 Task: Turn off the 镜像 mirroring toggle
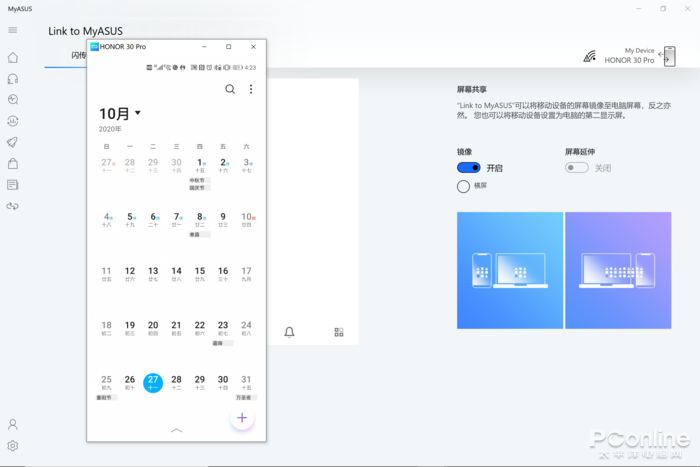(468, 168)
